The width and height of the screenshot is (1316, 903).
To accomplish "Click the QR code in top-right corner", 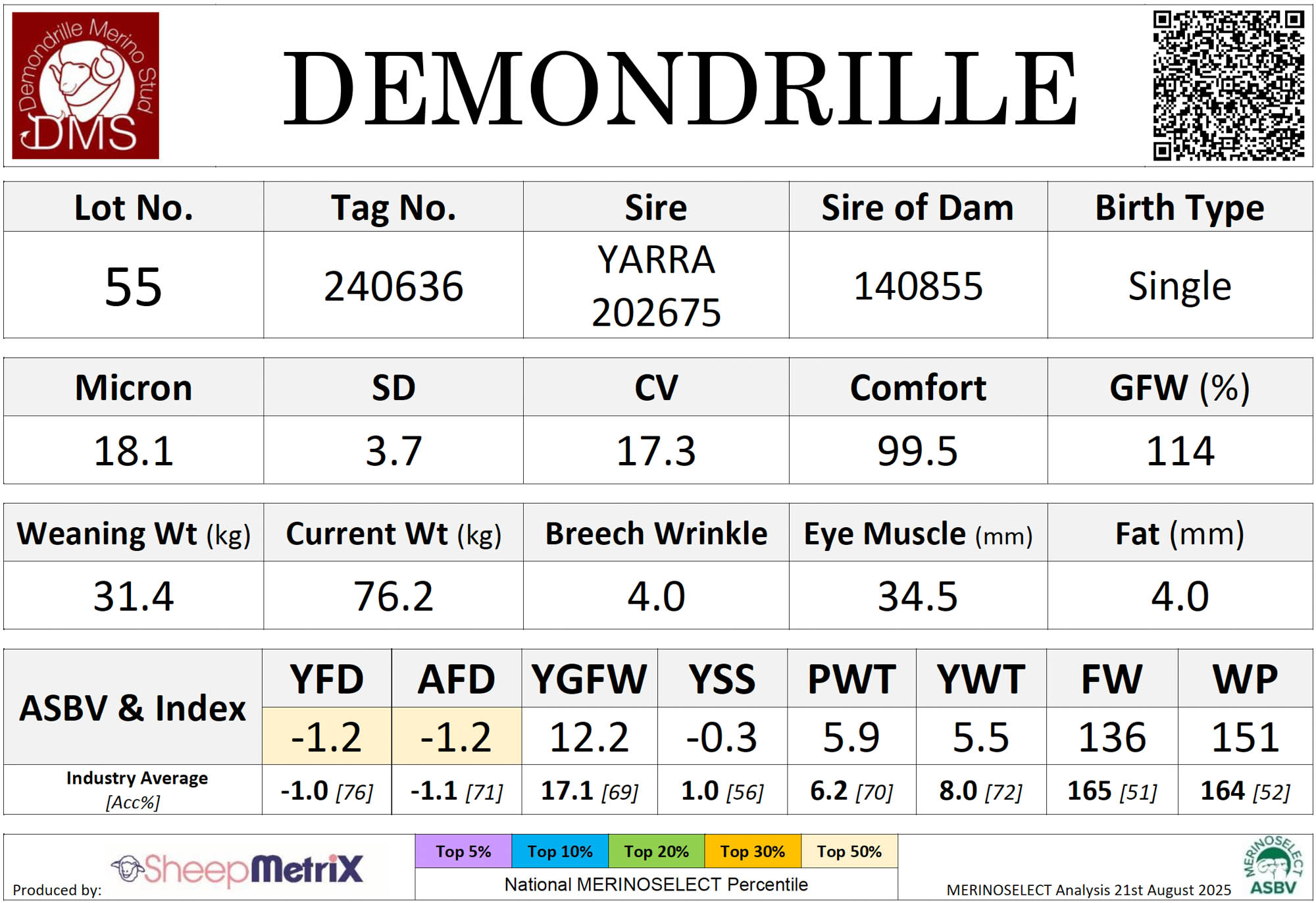I will pyautogui.click(x=1228, y=86).
